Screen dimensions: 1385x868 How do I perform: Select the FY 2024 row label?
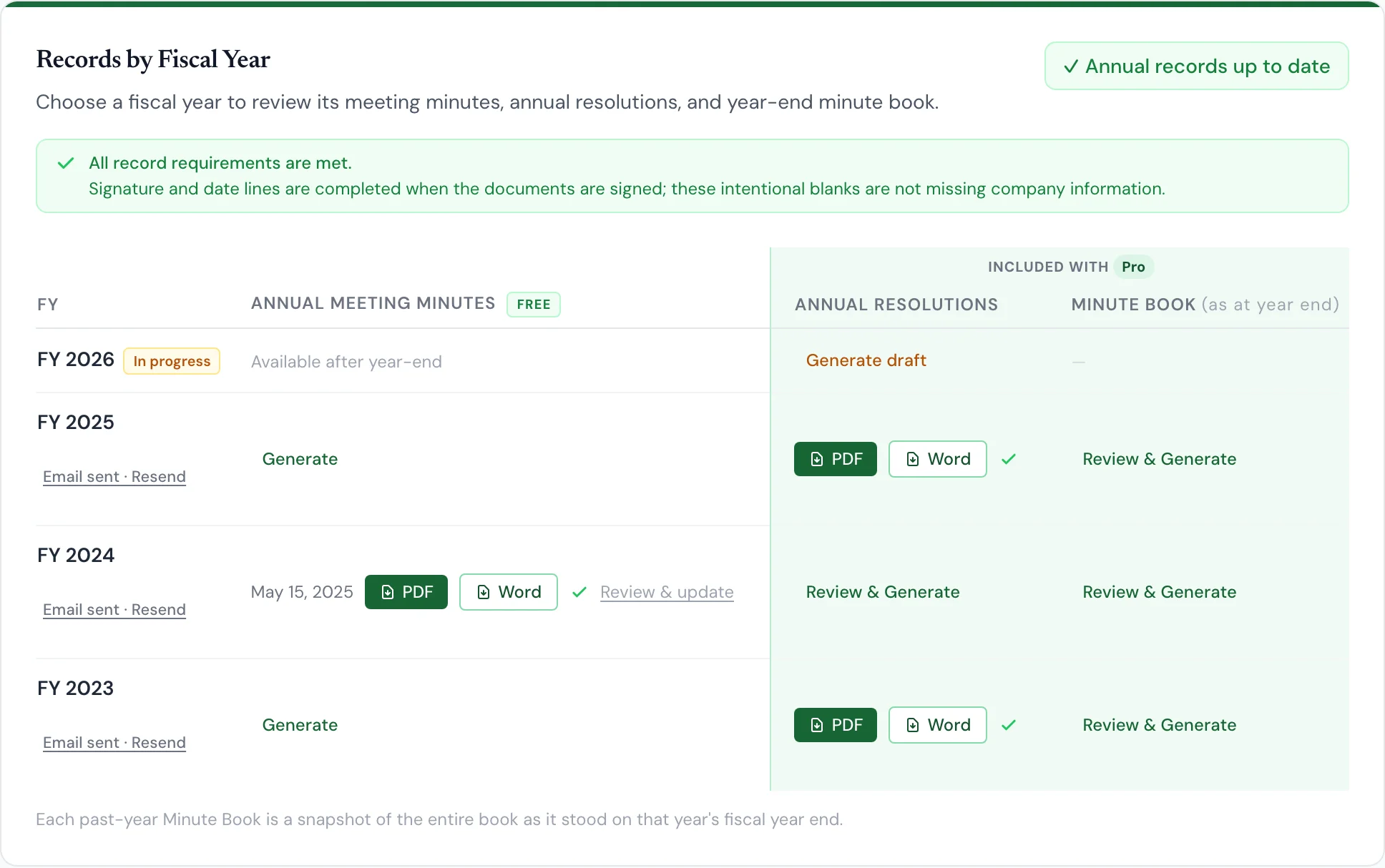click(76, 556)
